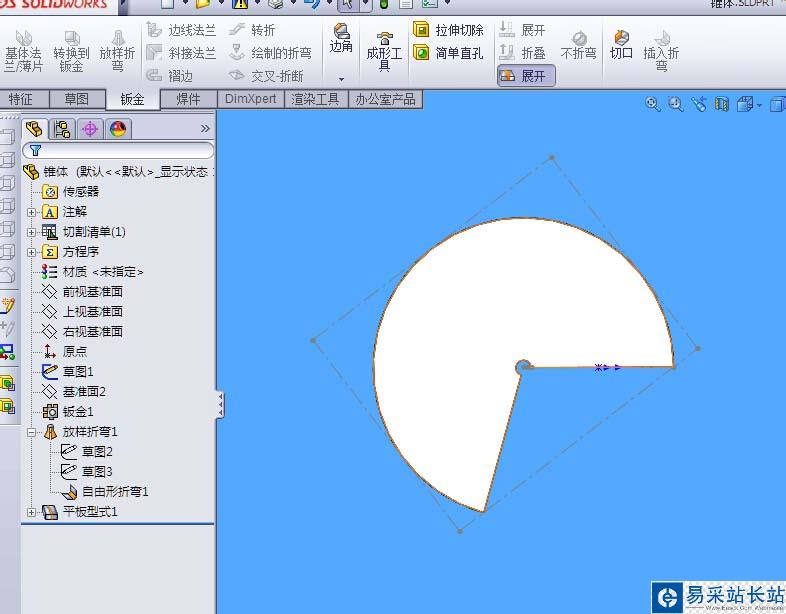This screenshot has height=614, width=786.
Task: Click Zoom to Area magnifier icon
Action: point(676,104)
